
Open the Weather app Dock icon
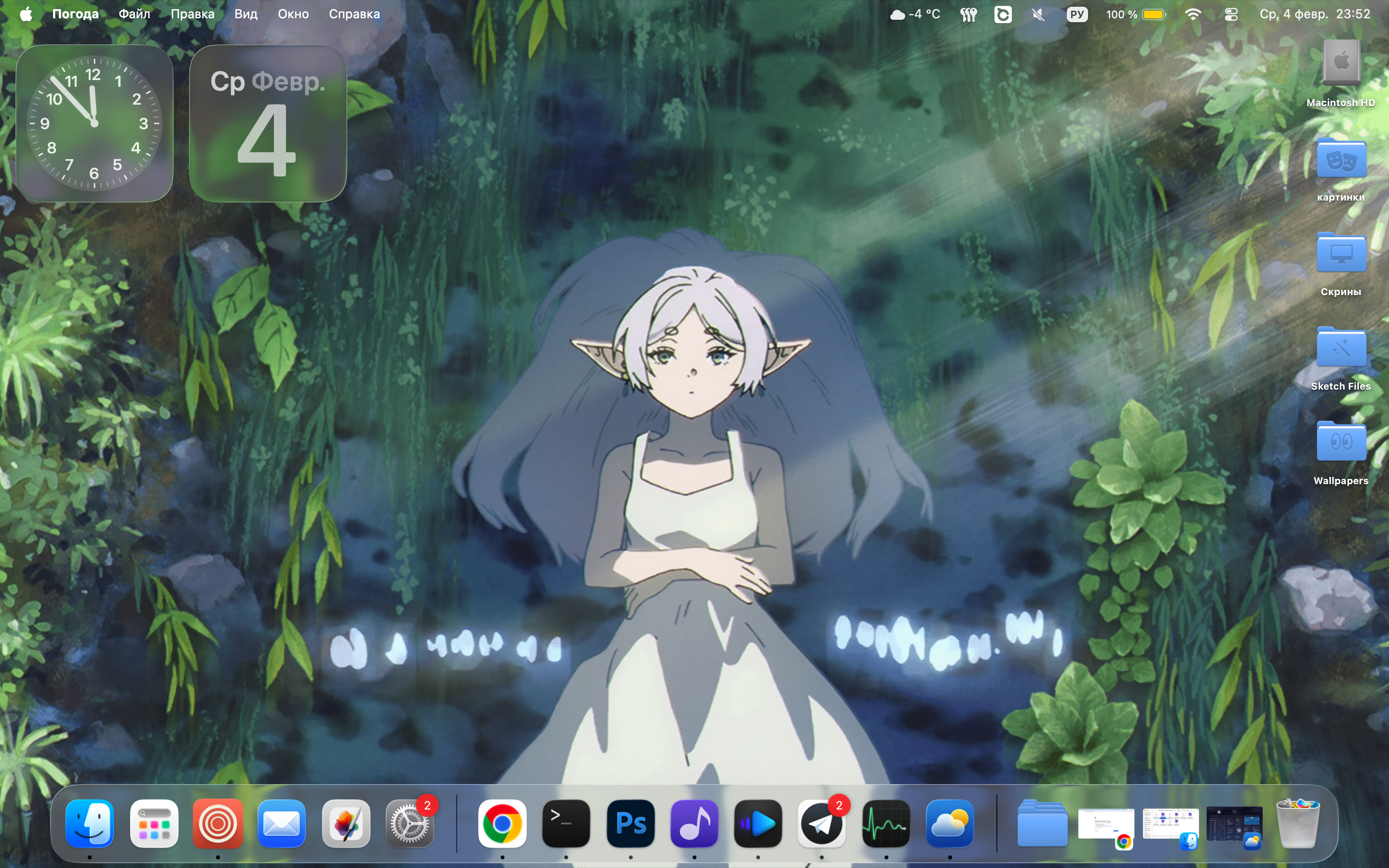click(x=949, y=824)
